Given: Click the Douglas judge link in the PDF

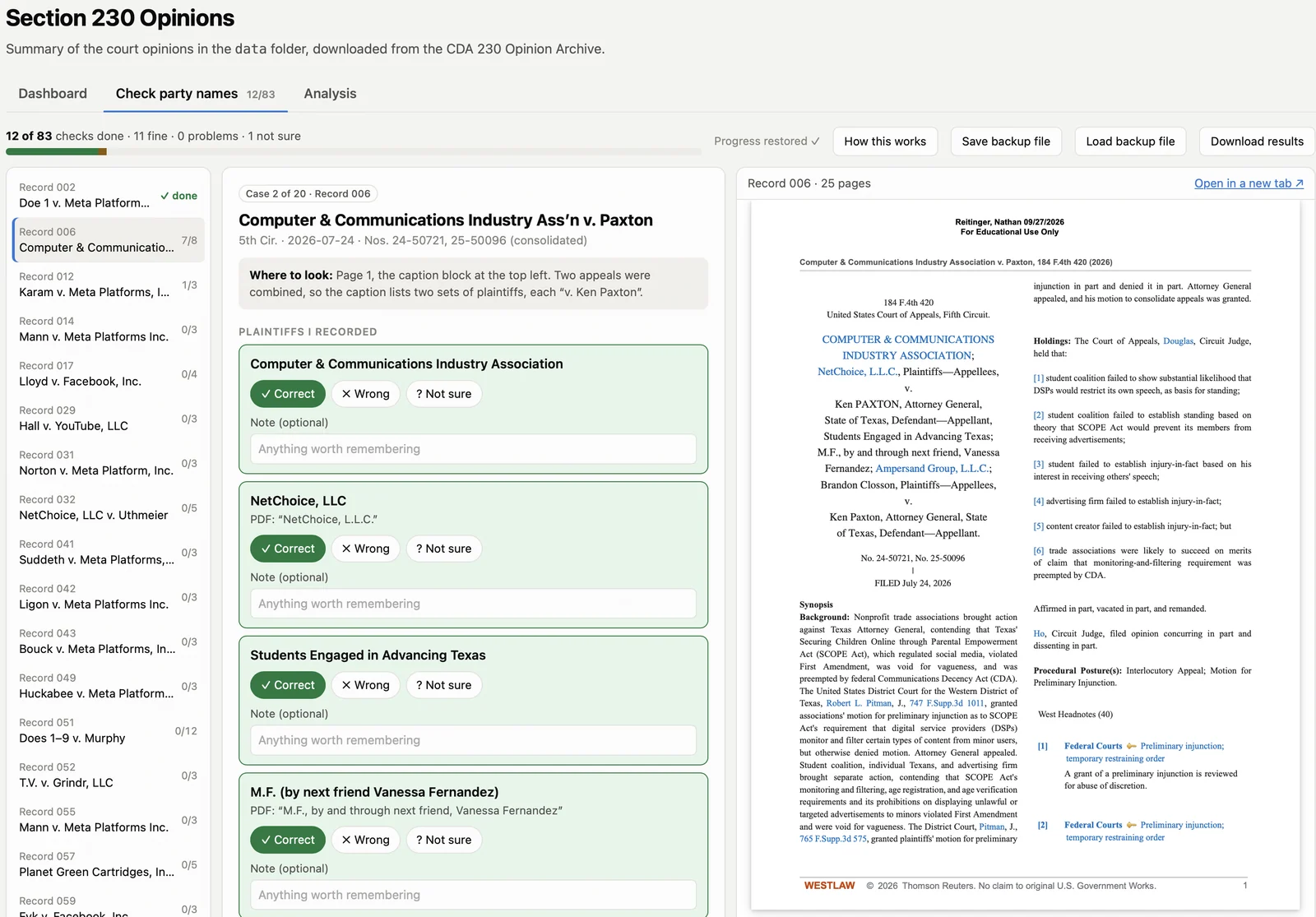Looking at the screenshot, I should 1178,341.
